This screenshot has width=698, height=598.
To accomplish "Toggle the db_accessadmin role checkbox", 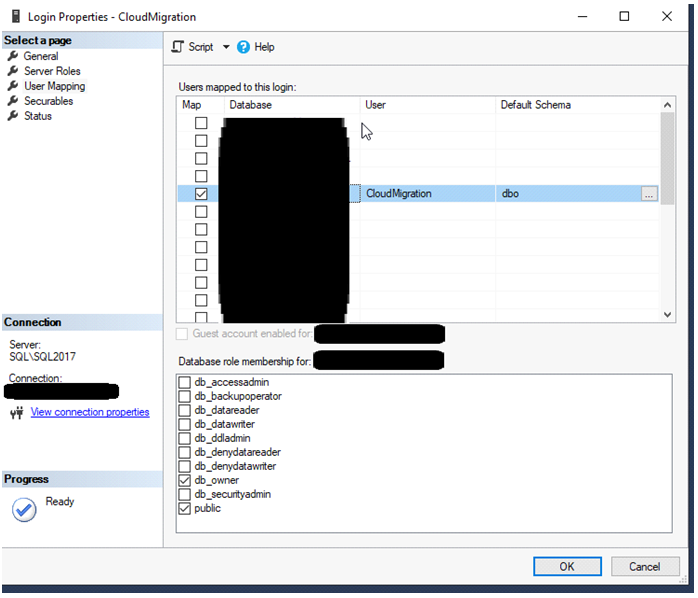I will [184, 382].
